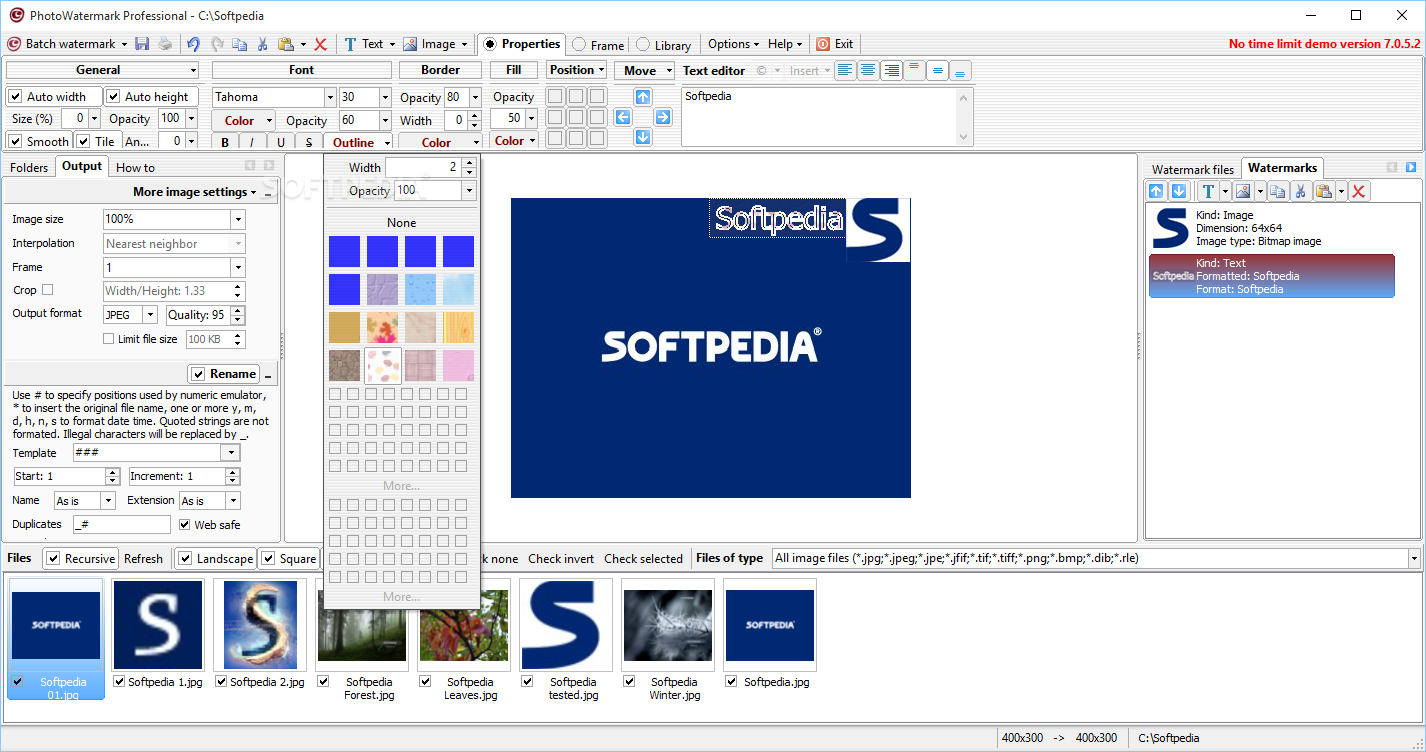Click the Bold 'B' font style button
The height and width of the screenshot is (752, 1426).
pos(225,142)
